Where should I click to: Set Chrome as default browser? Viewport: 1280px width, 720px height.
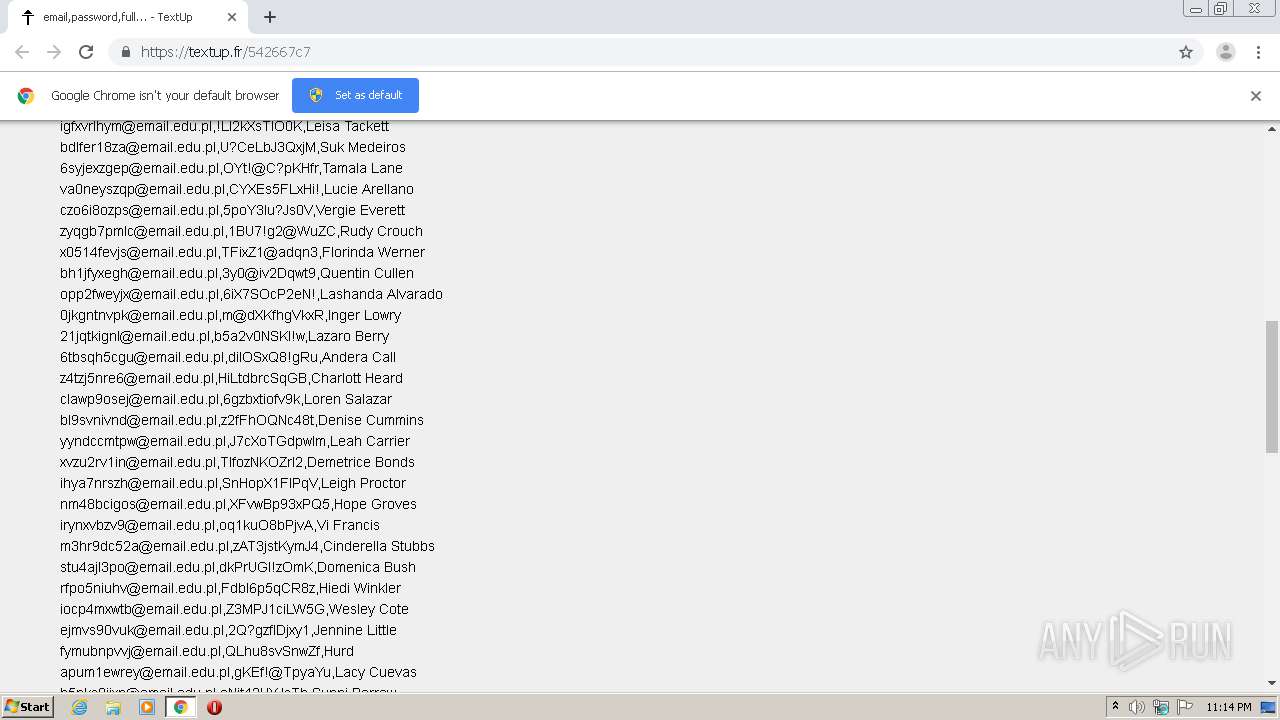coord(355,95)
